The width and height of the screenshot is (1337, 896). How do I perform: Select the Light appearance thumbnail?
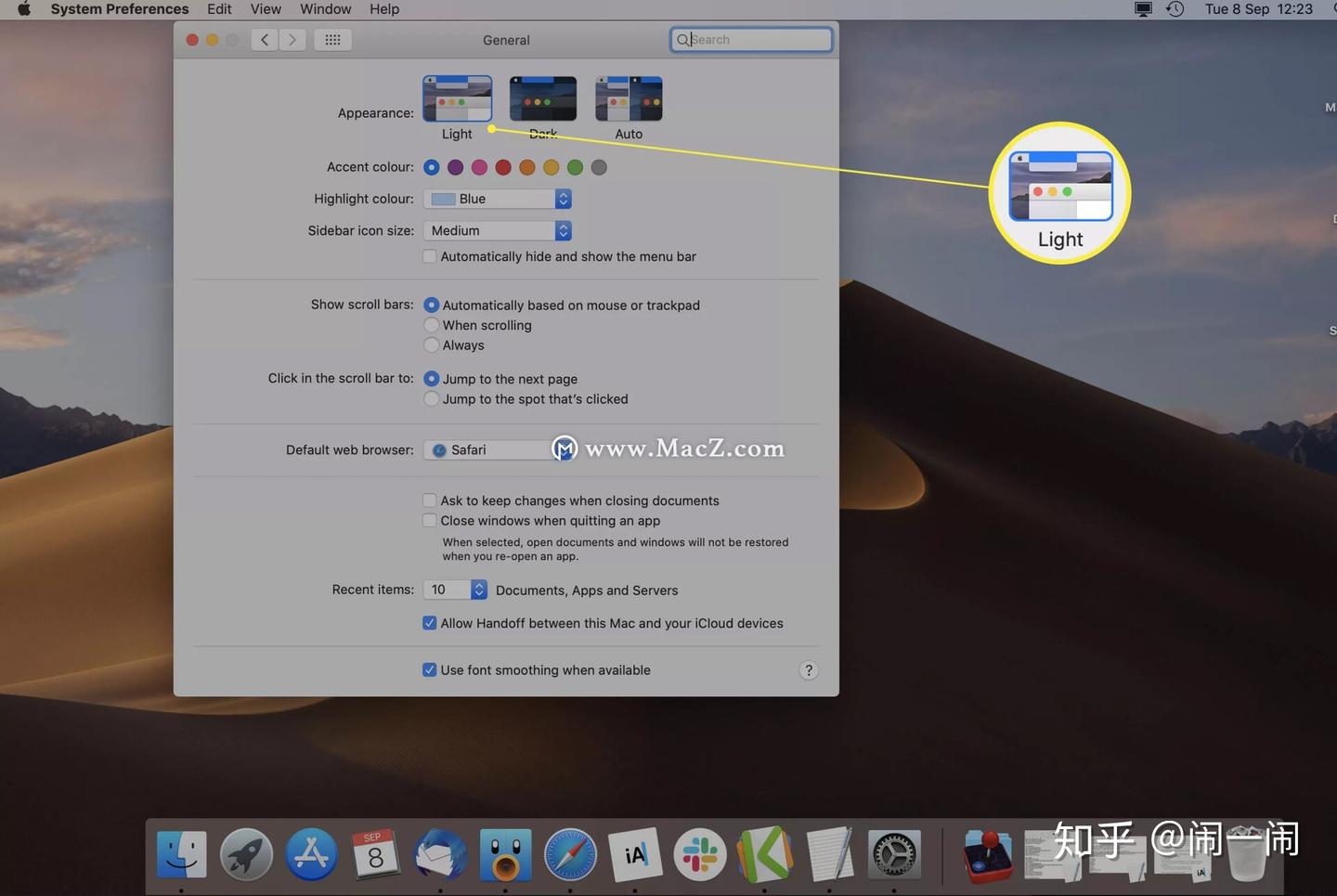(x=457, y=99)
